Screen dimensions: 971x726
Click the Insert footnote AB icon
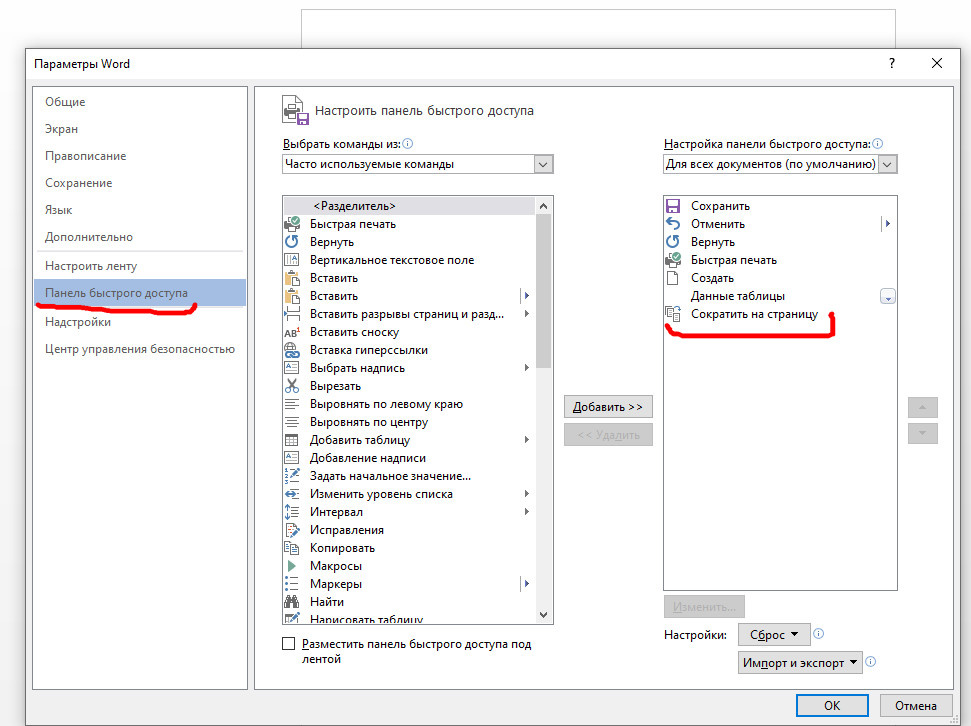click(x=292, y=332)
